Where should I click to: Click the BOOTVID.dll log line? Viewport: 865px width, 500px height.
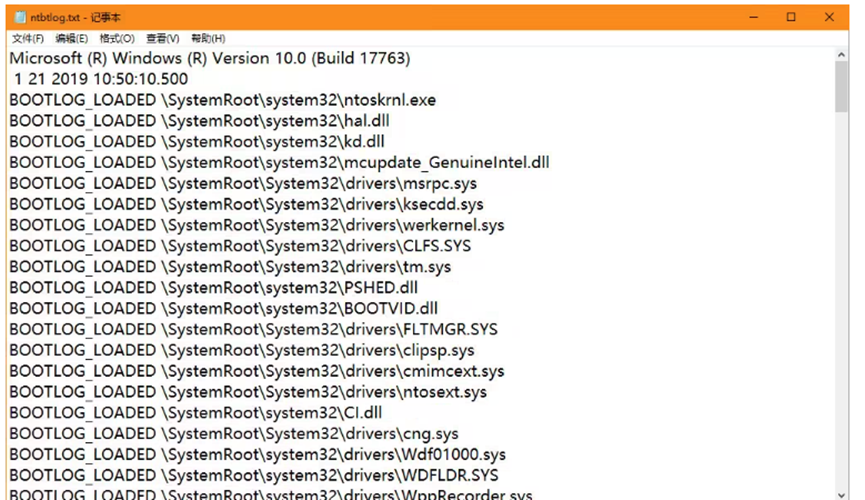[223, 309]
